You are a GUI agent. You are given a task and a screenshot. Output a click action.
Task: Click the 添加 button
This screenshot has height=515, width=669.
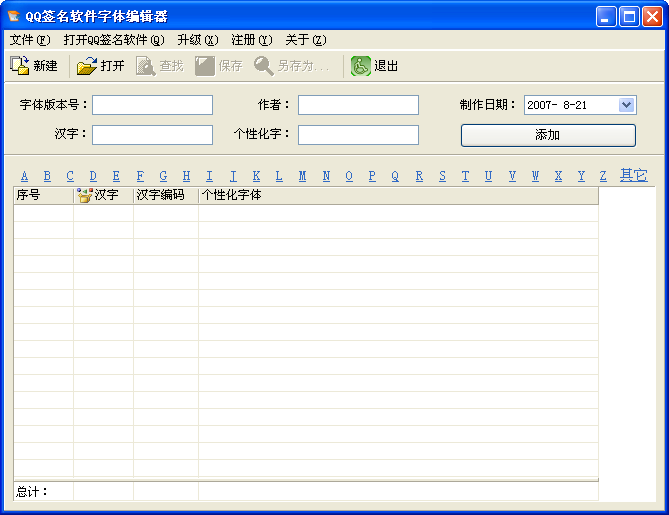coord(548,135)
